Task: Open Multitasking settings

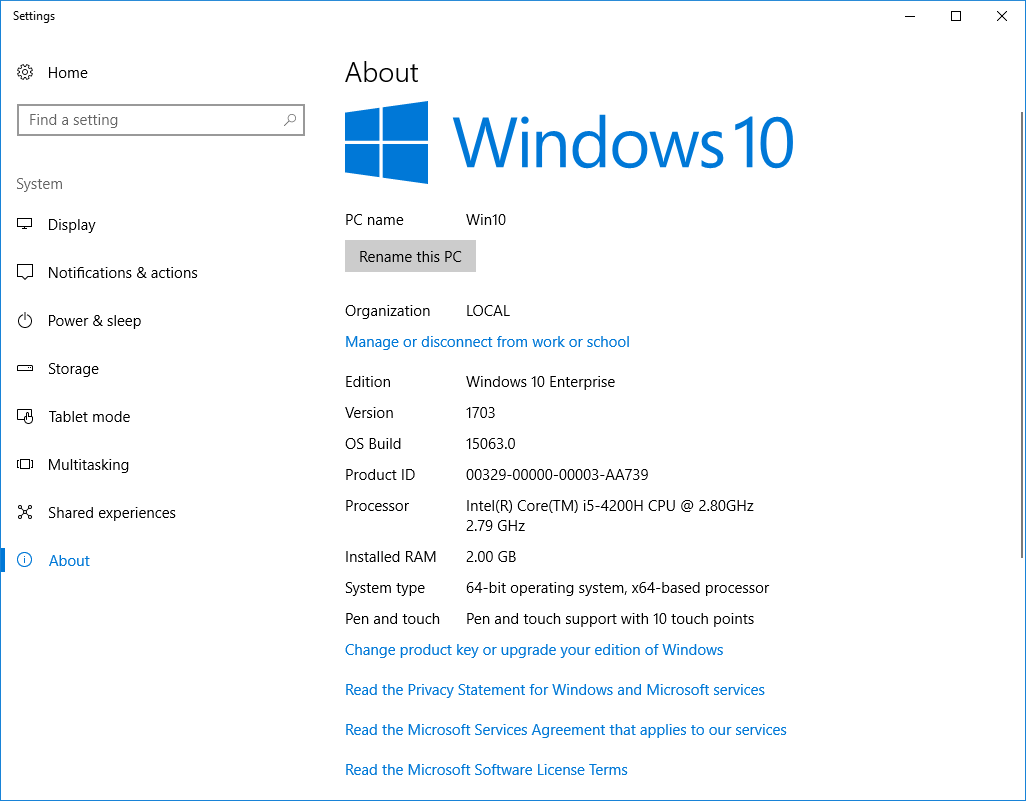Action: click(x=88, y=465)
